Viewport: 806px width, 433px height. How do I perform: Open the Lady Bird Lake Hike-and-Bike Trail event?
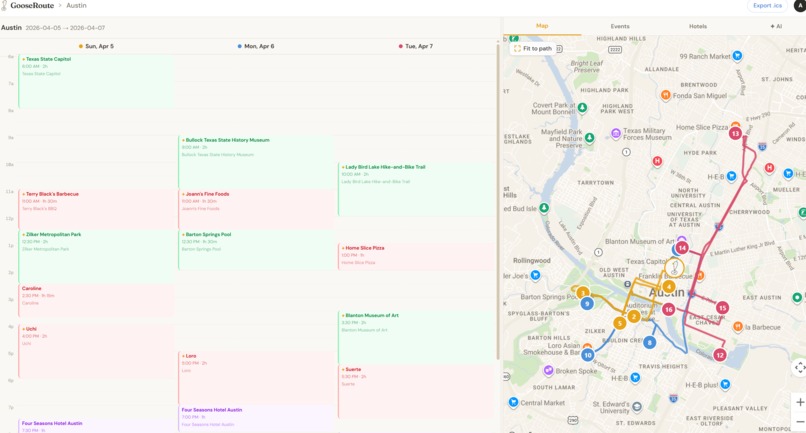point(416,189)
